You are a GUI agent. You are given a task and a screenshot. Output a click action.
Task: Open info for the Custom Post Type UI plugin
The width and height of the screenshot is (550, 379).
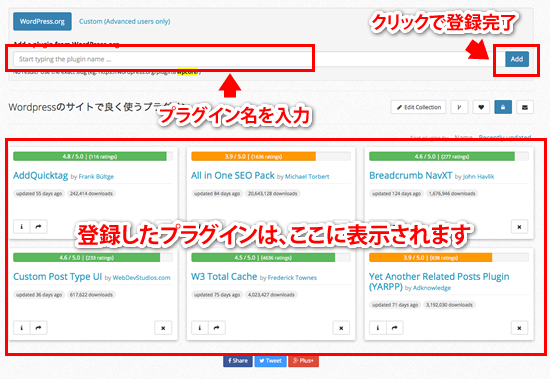point(21,328)
